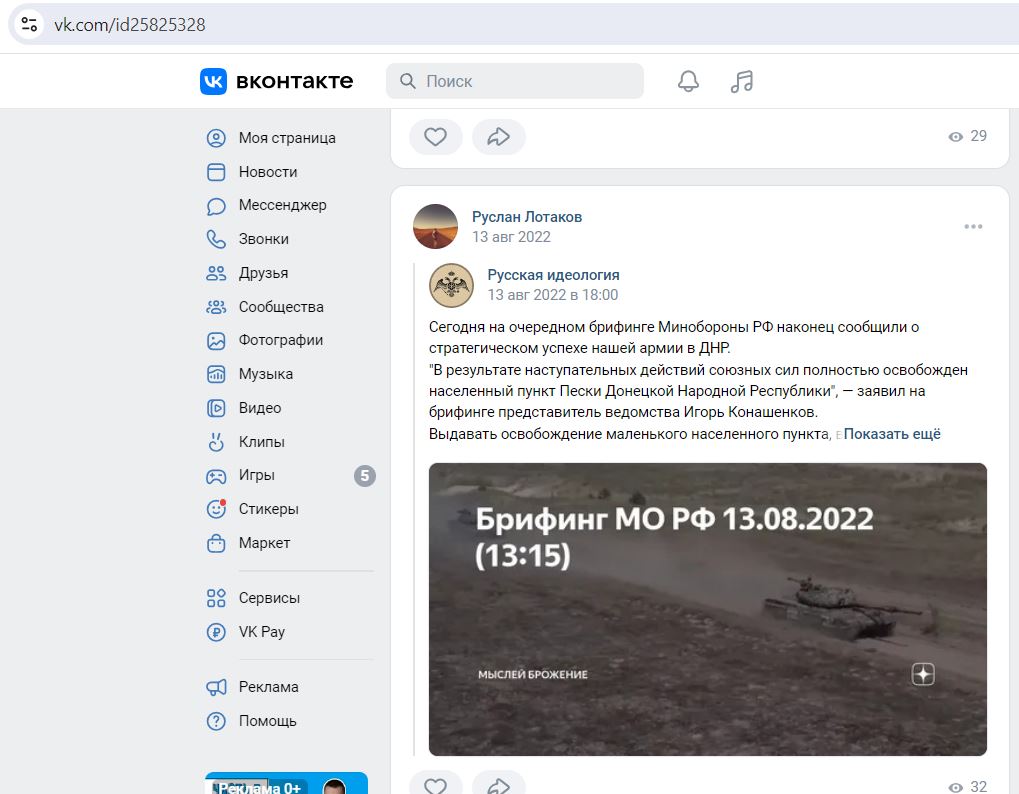Click the Реклама megaphone icon
This screenshot has height=794, width=1019.
(216, 687)
